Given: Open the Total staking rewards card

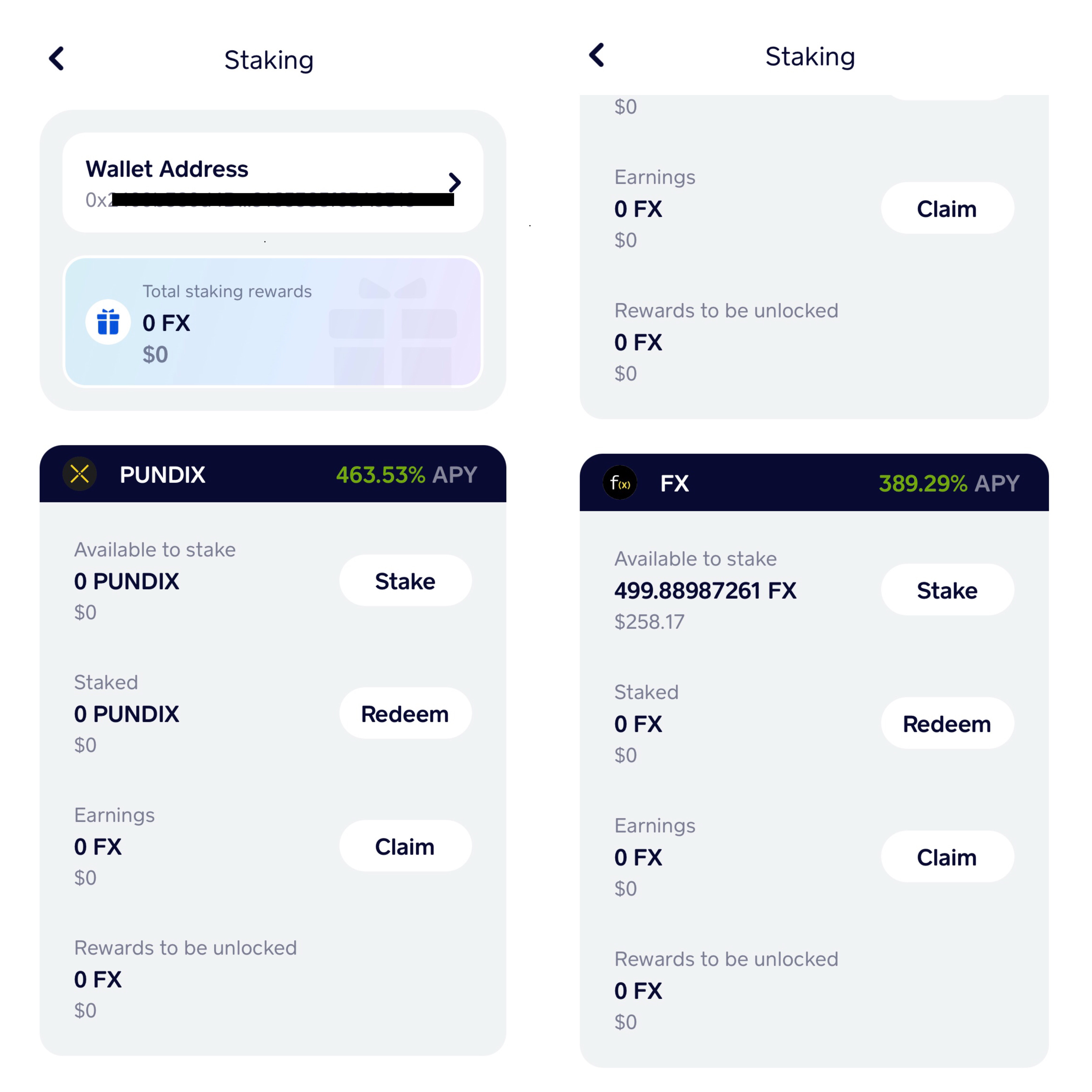Looking at the screenshot, I should [x=273, y=322].
